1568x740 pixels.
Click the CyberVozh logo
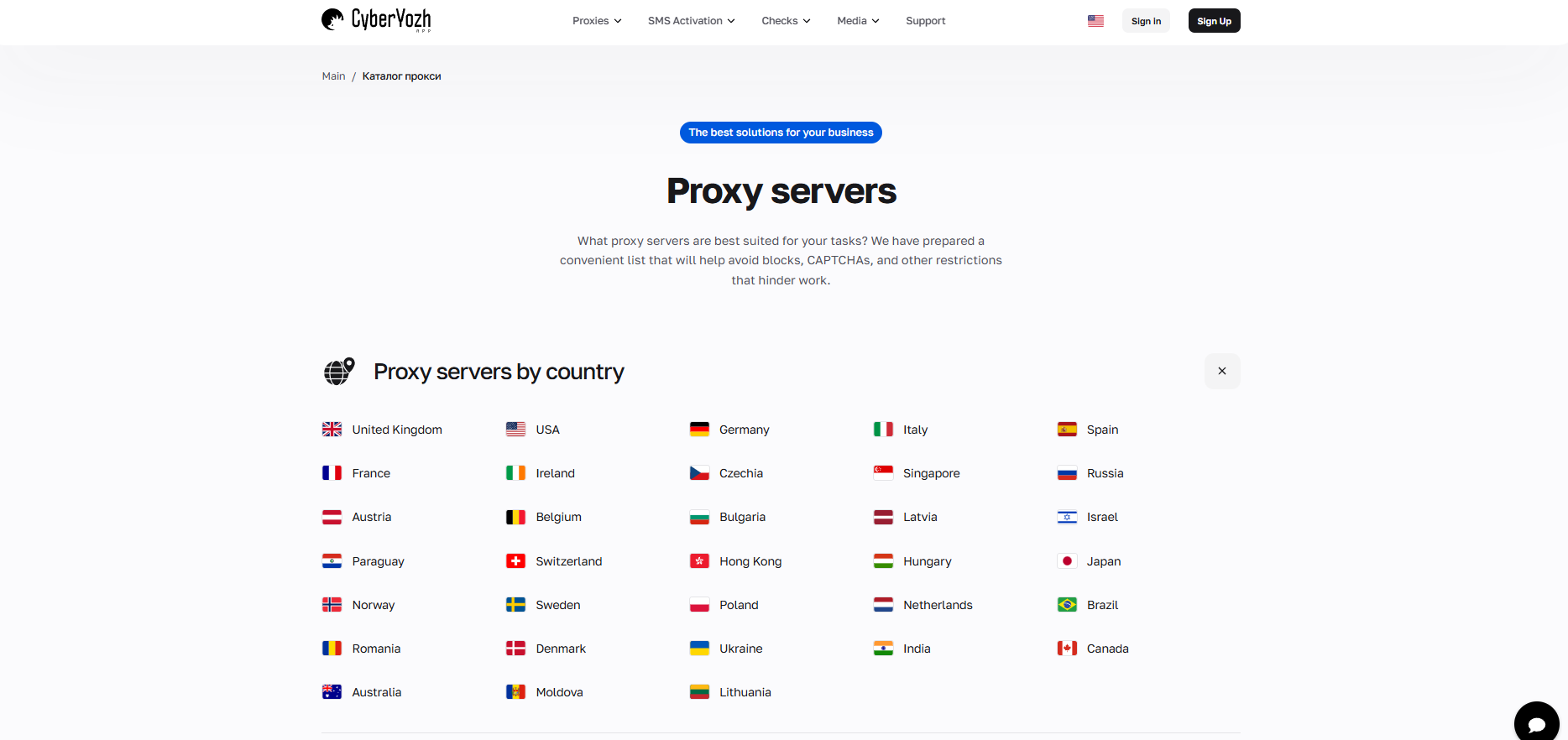click(x=376, y=20)
